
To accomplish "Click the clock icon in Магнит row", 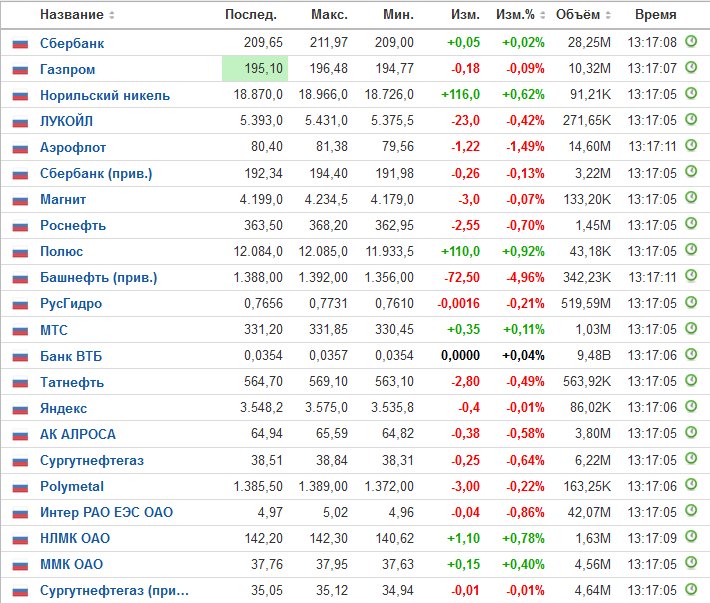I will point(691,197).
